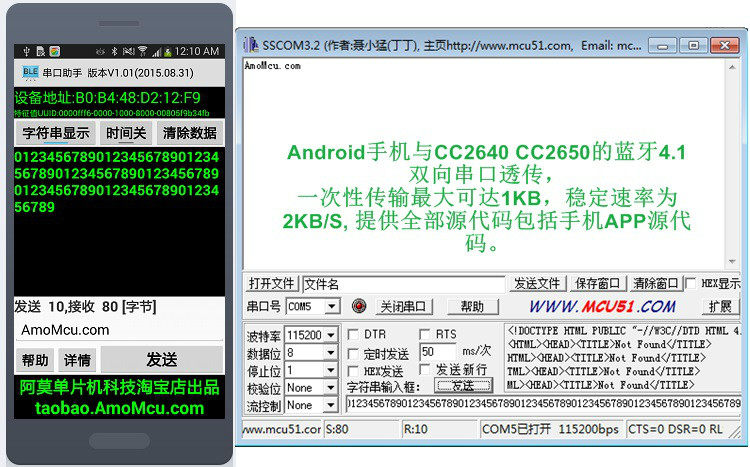Tap the 特征值UUID line on phone
750x467 pixels.
coord(112,113)
